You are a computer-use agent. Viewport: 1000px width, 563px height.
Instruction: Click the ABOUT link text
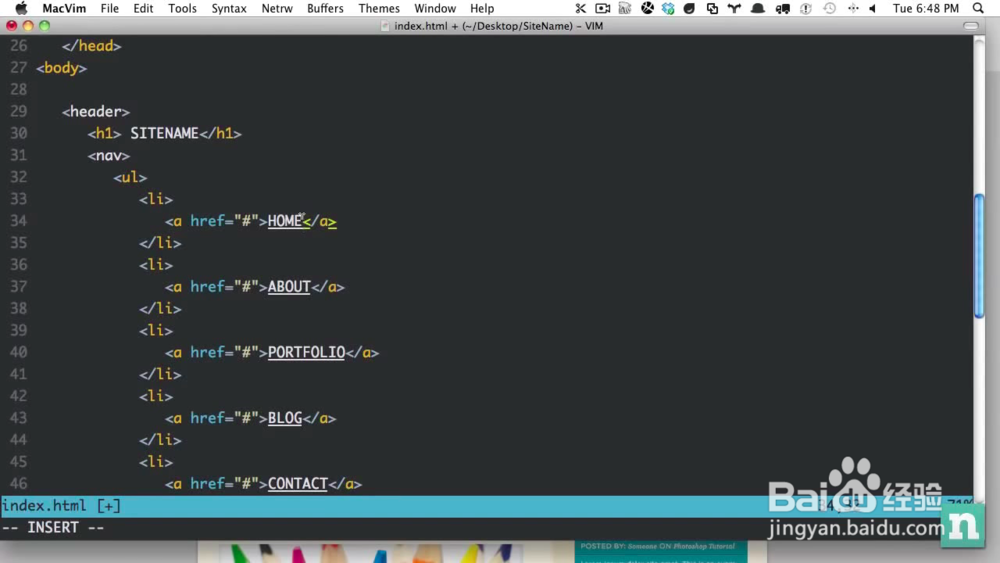pos(289,287)
